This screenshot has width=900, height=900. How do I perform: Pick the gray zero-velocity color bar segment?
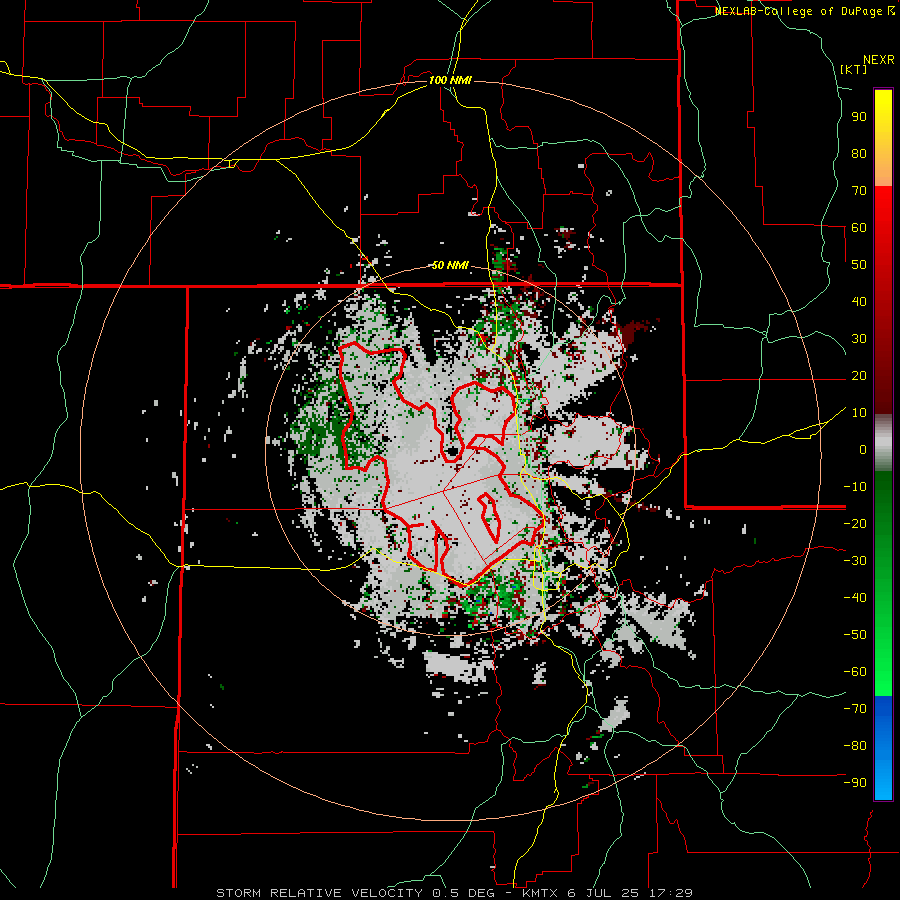coord(883,442)
